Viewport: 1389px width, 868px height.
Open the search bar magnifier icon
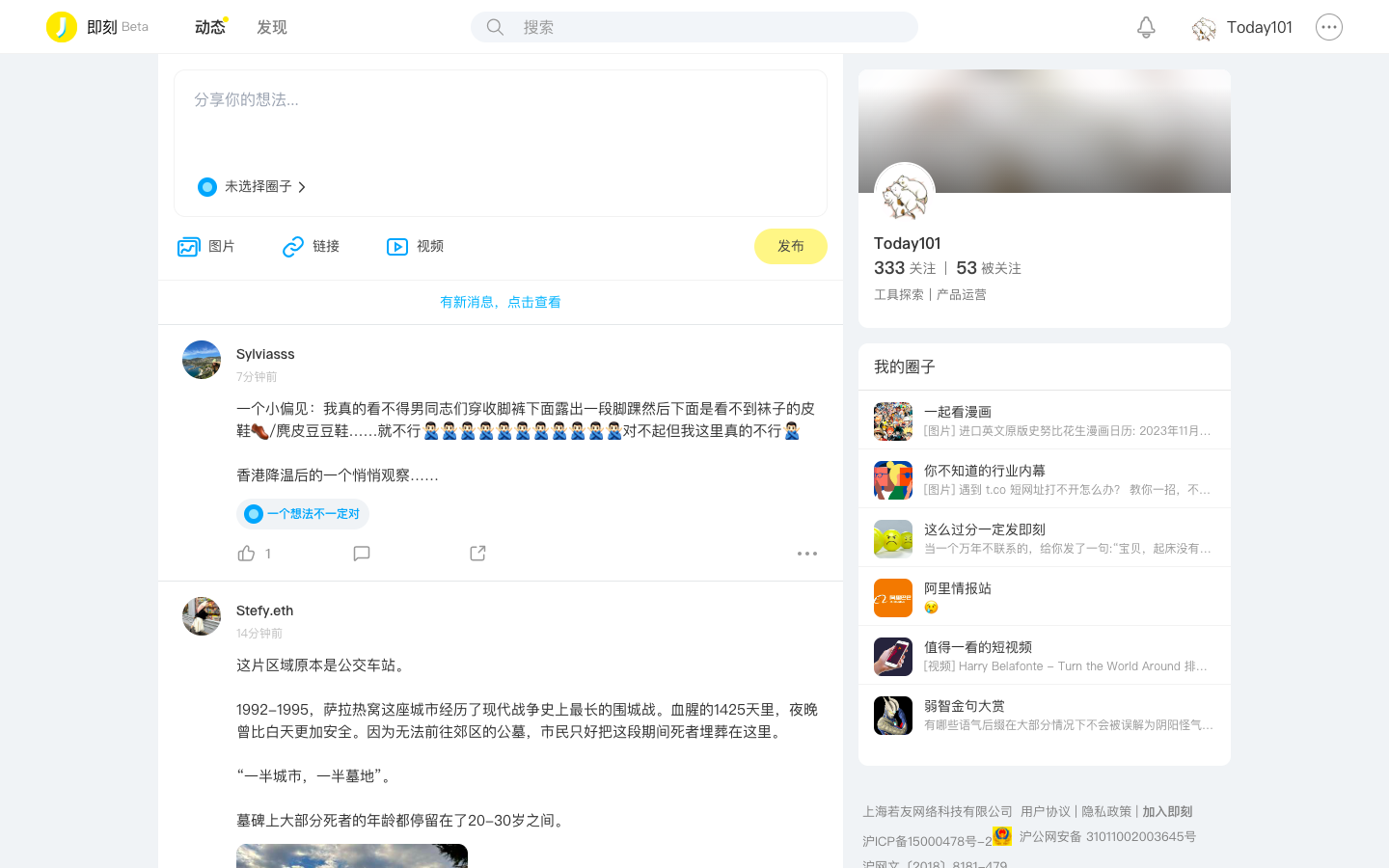coord(495,27)
